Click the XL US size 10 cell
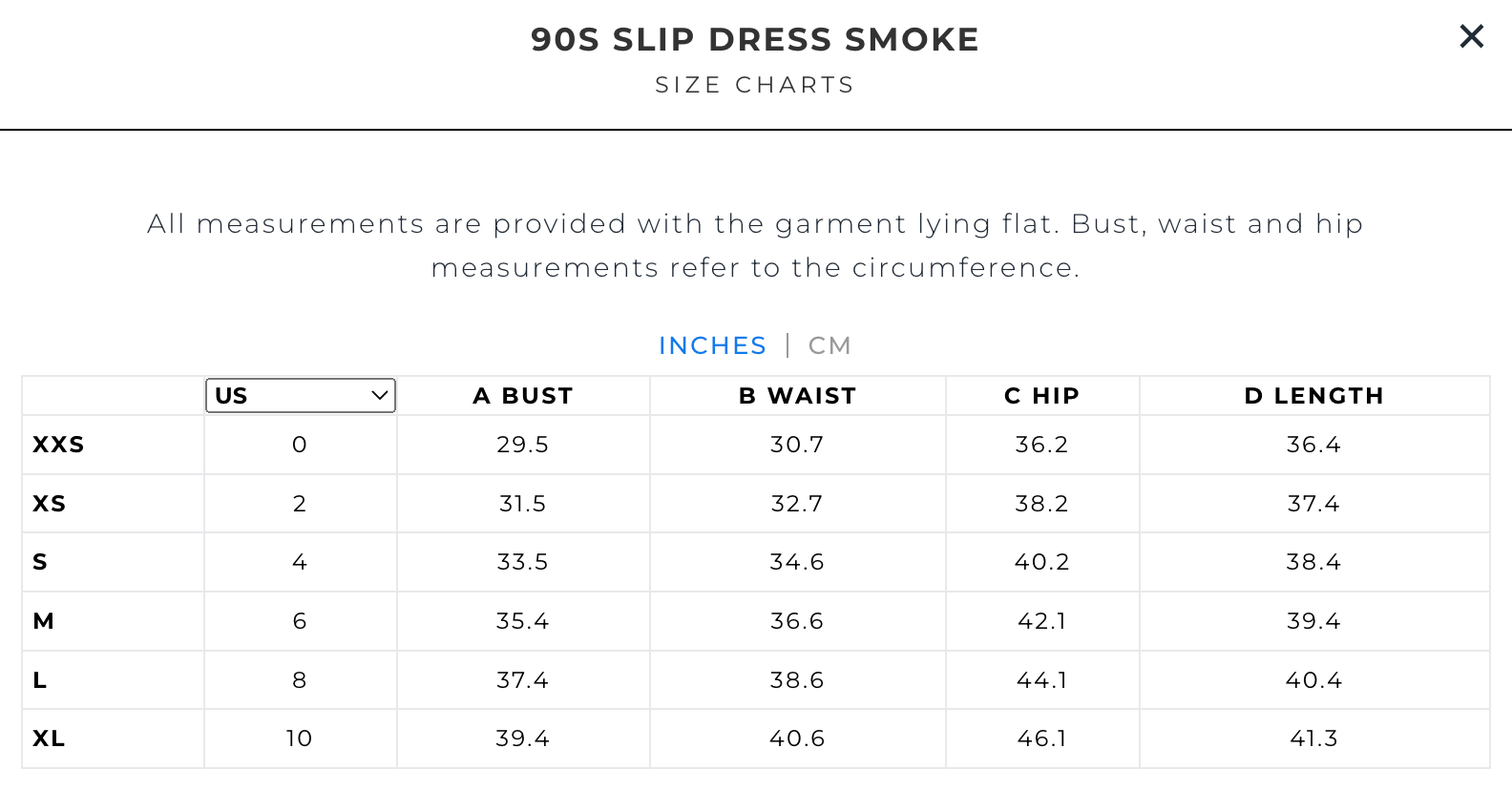The height and width of the screenshot is (790, 1512). [299, 738]
